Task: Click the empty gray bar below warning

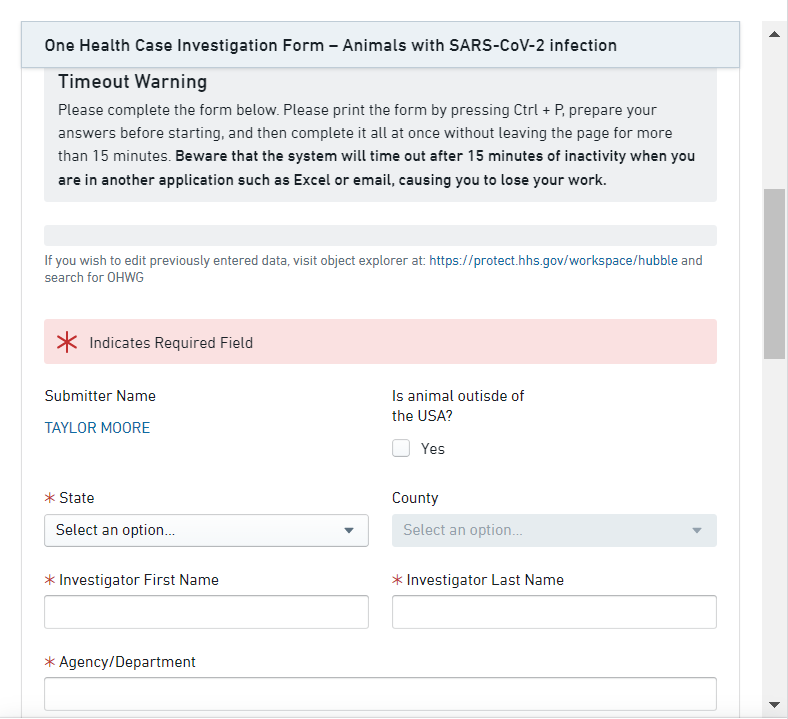Action: click(380, 235)
